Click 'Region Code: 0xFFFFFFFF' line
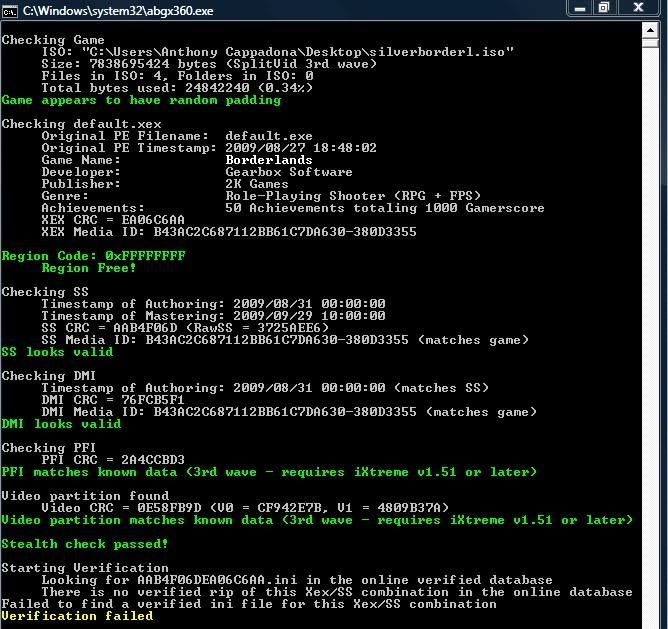The height and width of the screenshot is (629, 668). tap(94, 256)
